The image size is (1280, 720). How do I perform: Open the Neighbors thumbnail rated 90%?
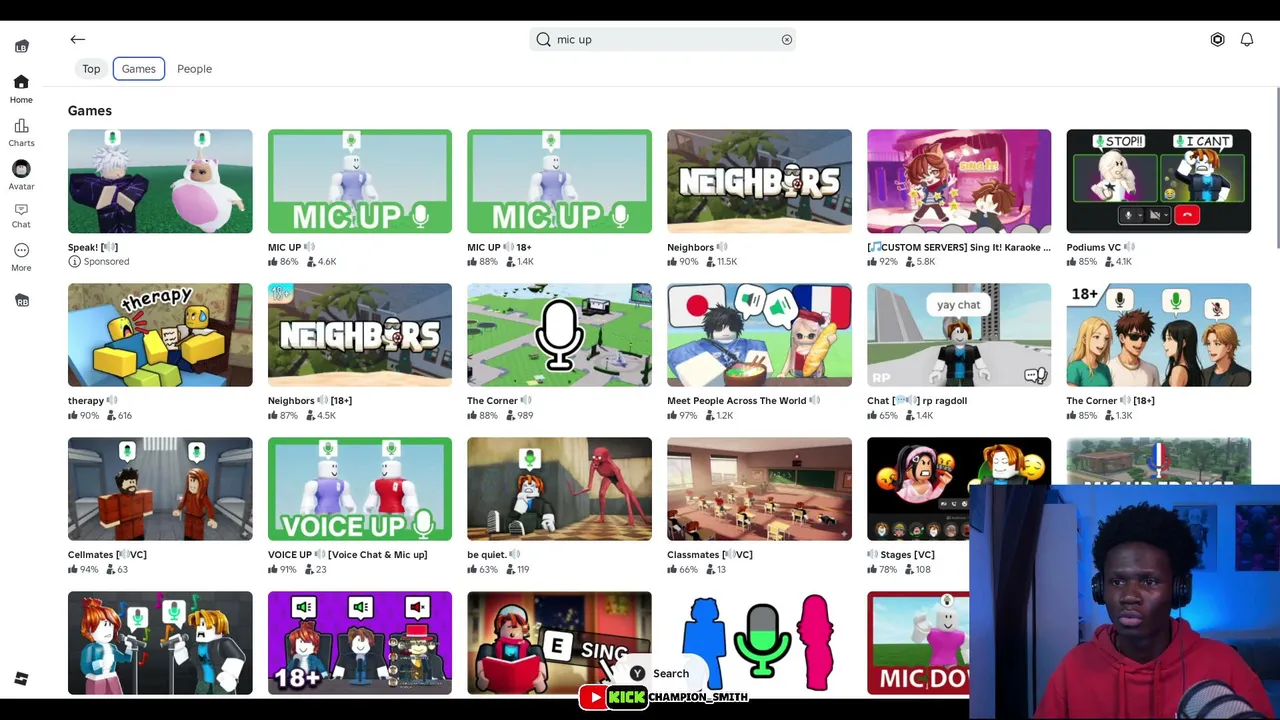[x=759, y=181]
